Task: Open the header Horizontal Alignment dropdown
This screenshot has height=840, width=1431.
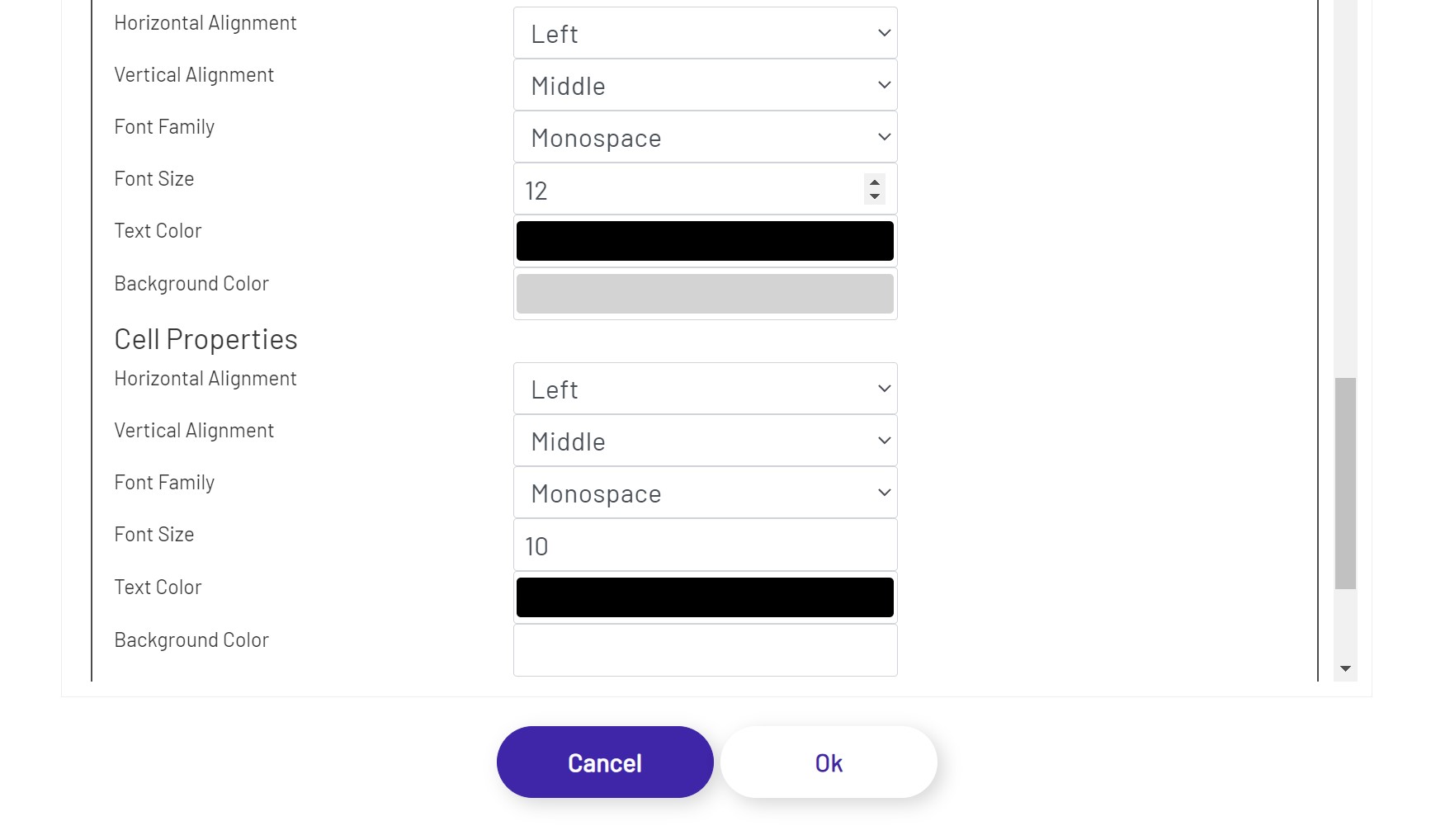Action: point(704,32)
